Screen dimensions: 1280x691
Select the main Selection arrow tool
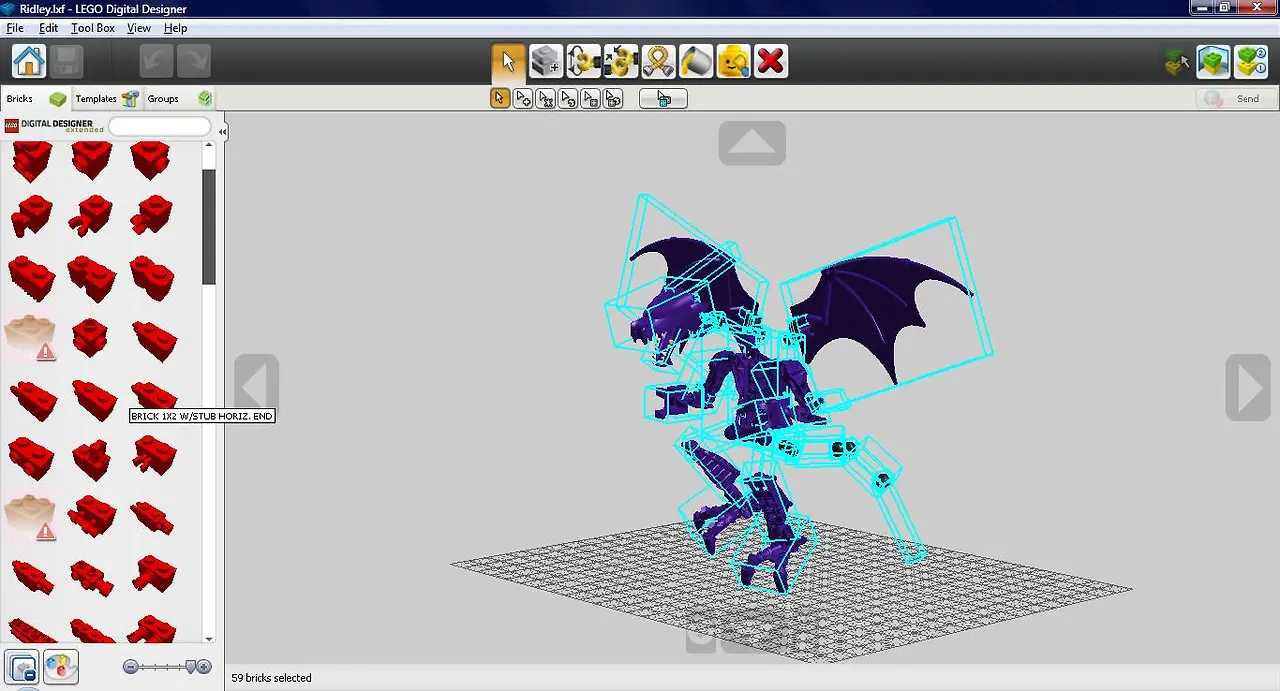[x=508, y=62]
